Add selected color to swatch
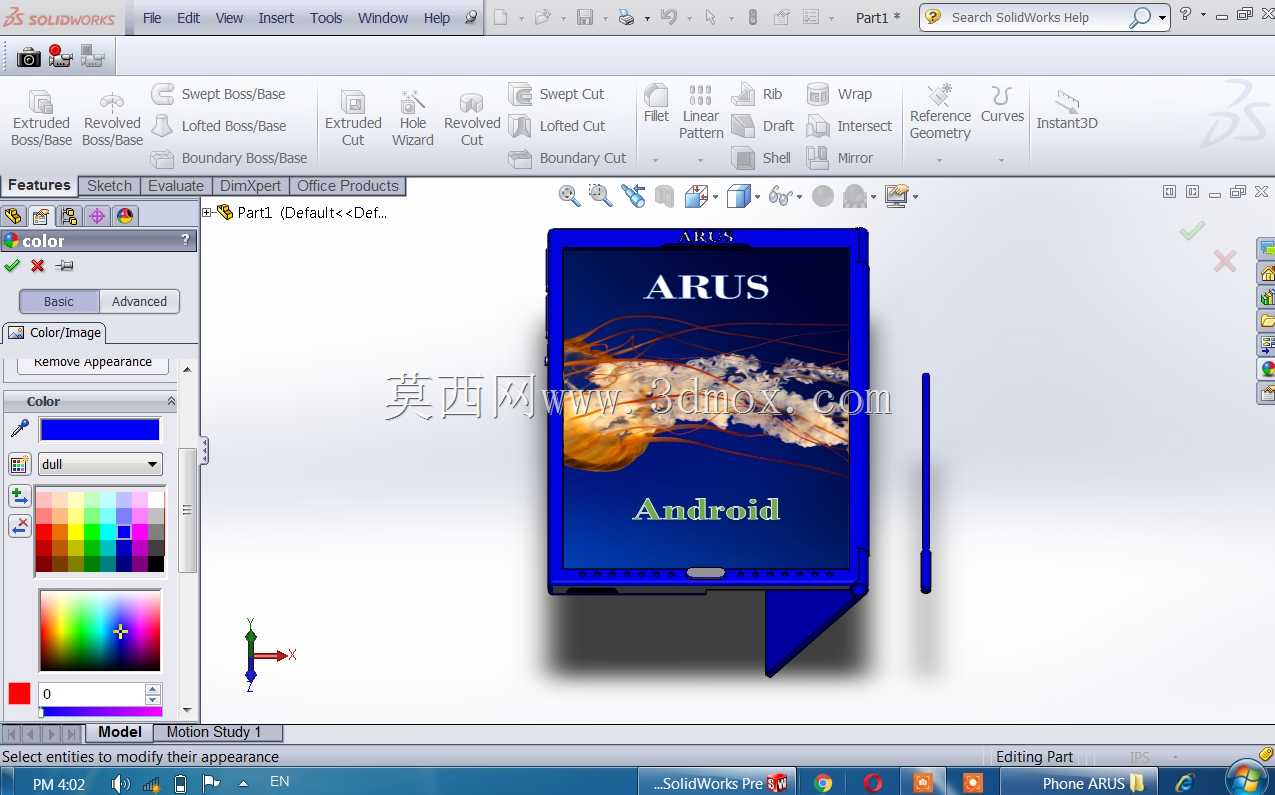The height and width of the screenshot is (795, 1275). [x=19, y=496]
